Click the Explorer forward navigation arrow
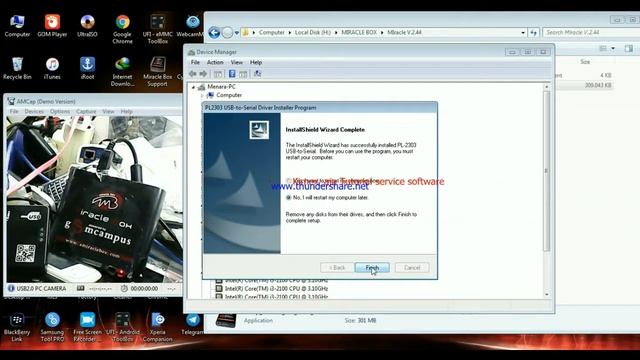This screenshot has height=360, width=640. pyautogui.click(x=227, y=32)
